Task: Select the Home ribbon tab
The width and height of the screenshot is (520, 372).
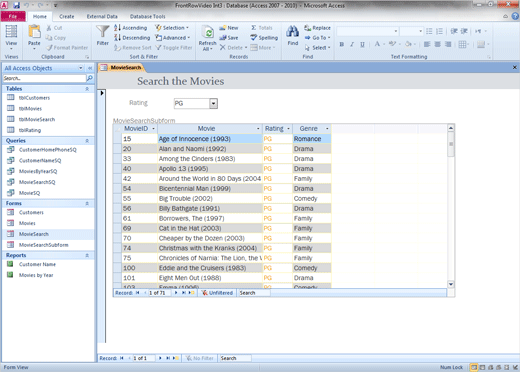Action: tap(40, 16)
